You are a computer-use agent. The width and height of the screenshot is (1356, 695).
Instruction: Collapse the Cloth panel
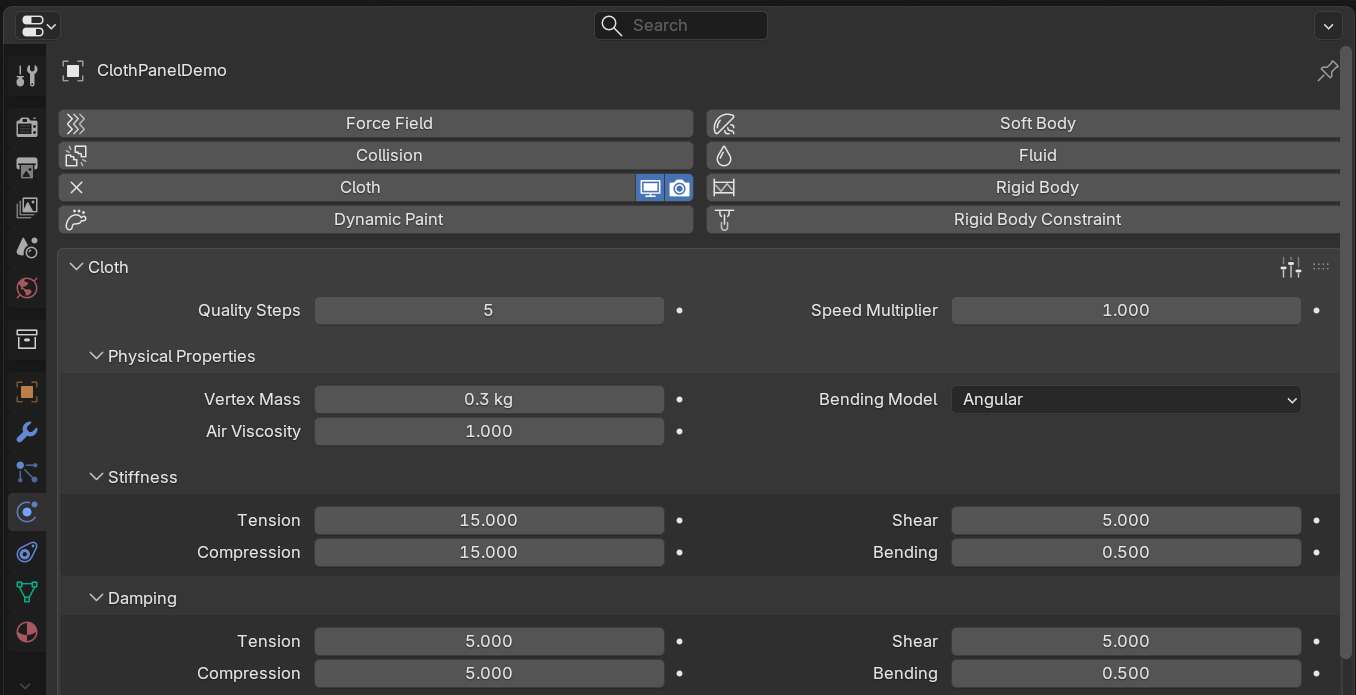click(x=76, y=267)
